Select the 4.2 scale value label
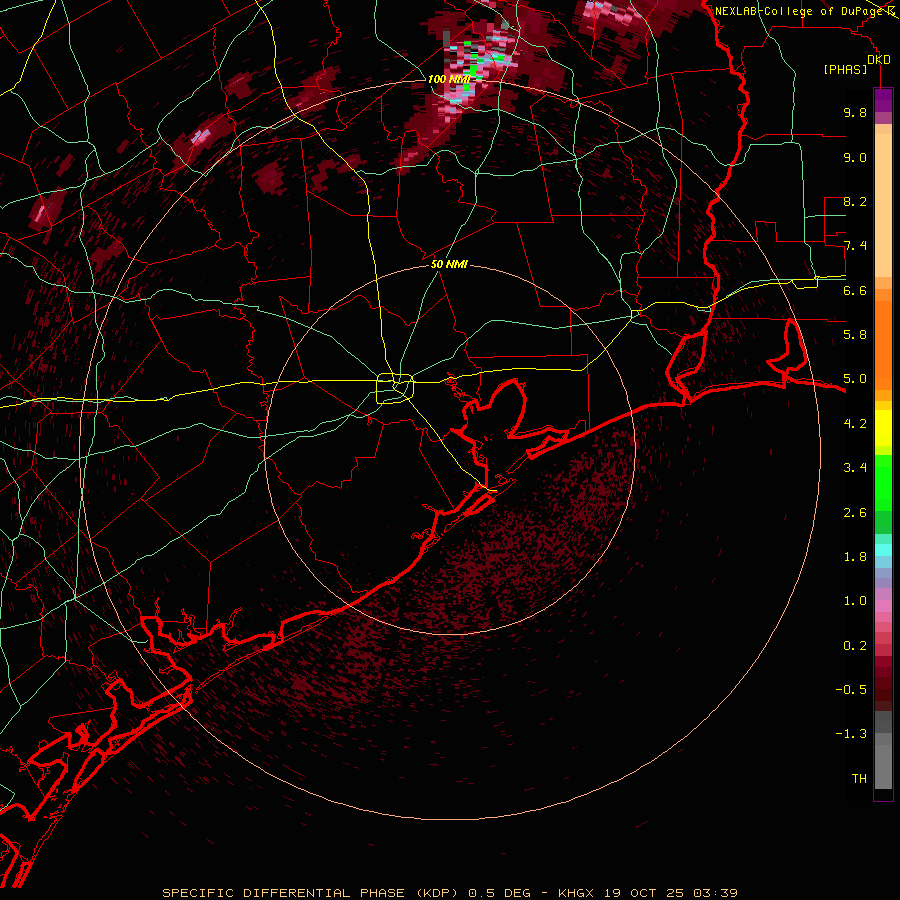The width and height of the screenshot is (900, 900). (855, 424)
